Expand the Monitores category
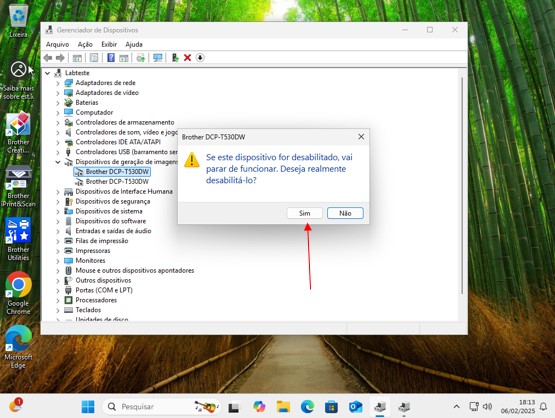 pyautogui.click(x=58, y=261)
